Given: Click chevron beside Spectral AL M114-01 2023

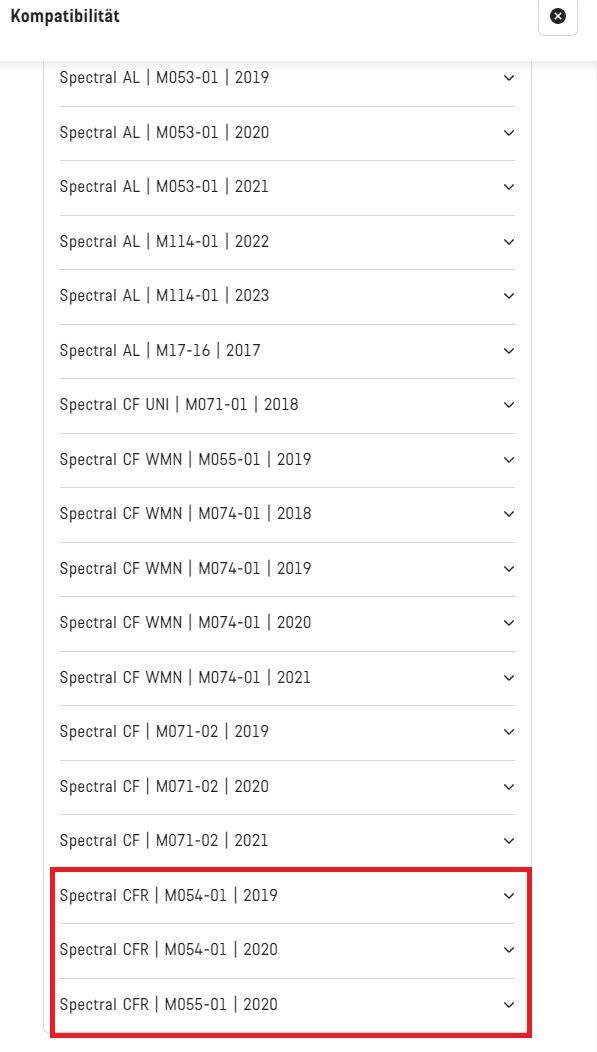Looking at the screenshot, I should click(509, 296).
